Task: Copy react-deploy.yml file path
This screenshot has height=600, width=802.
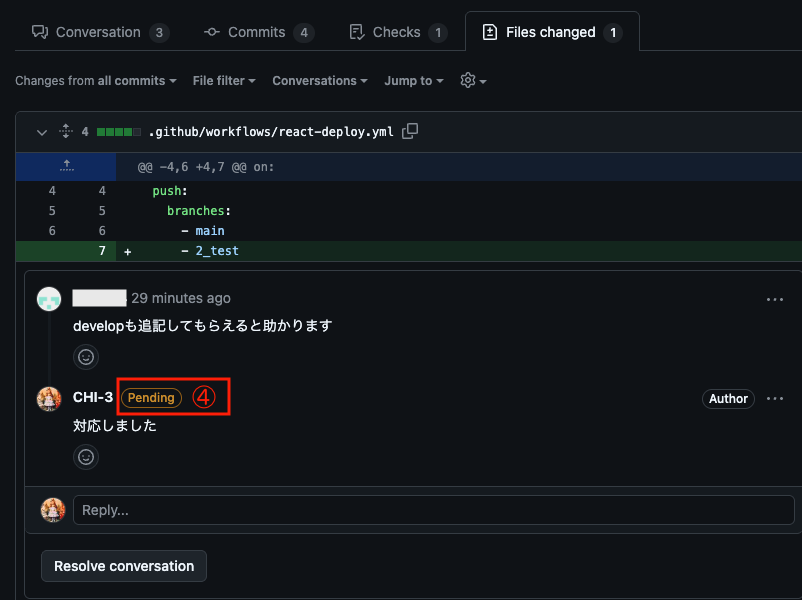Action: tap(410, 131)
